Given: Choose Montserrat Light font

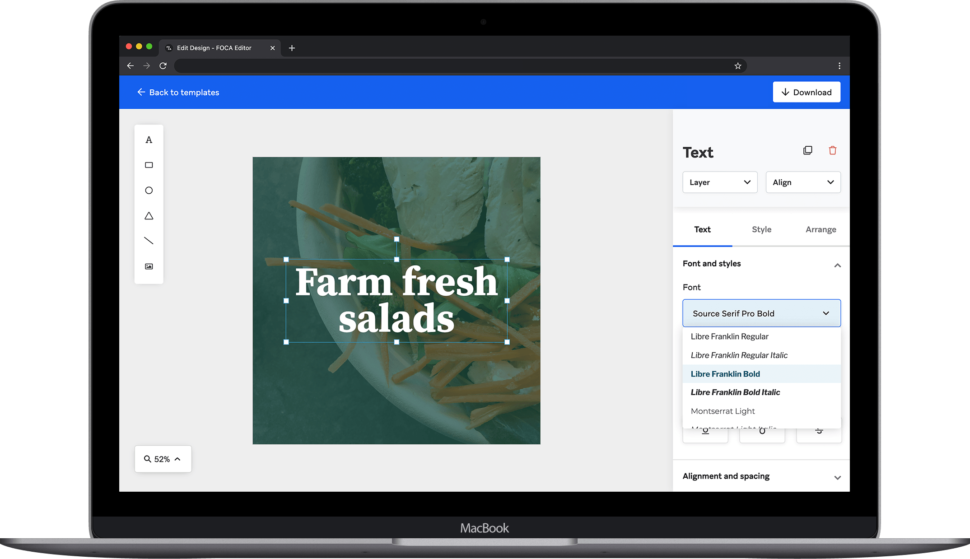Looking at the screenshot, I should coord(762,411).
